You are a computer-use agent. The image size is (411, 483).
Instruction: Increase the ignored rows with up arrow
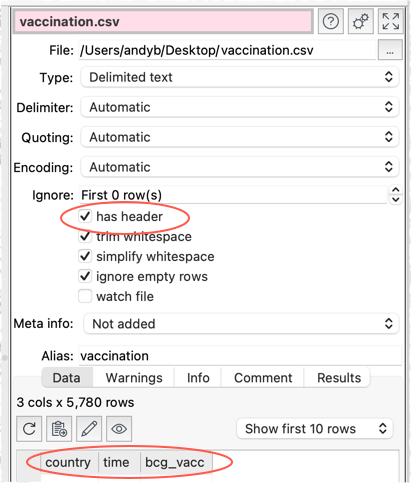pyautogui.click(x=396, y=190)
